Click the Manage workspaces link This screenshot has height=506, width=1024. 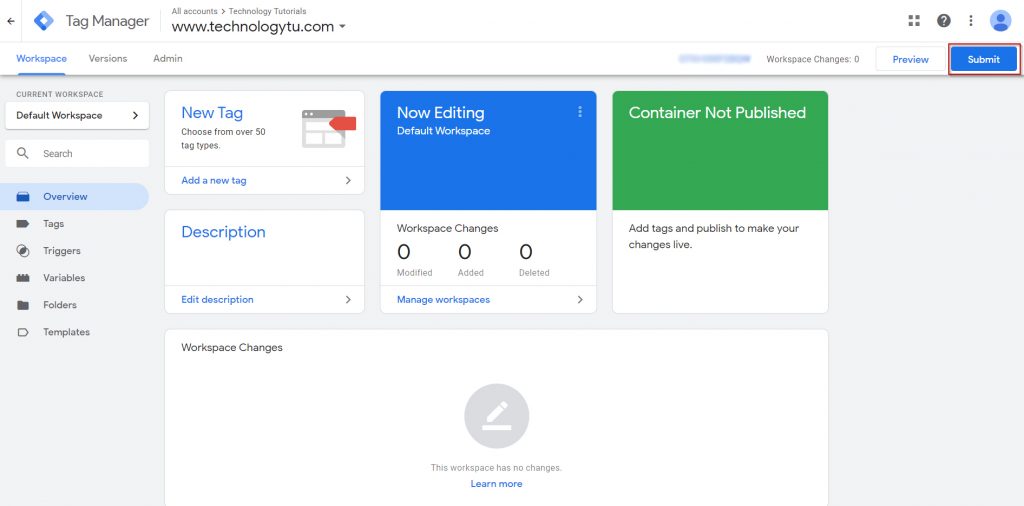click(443, 300)
